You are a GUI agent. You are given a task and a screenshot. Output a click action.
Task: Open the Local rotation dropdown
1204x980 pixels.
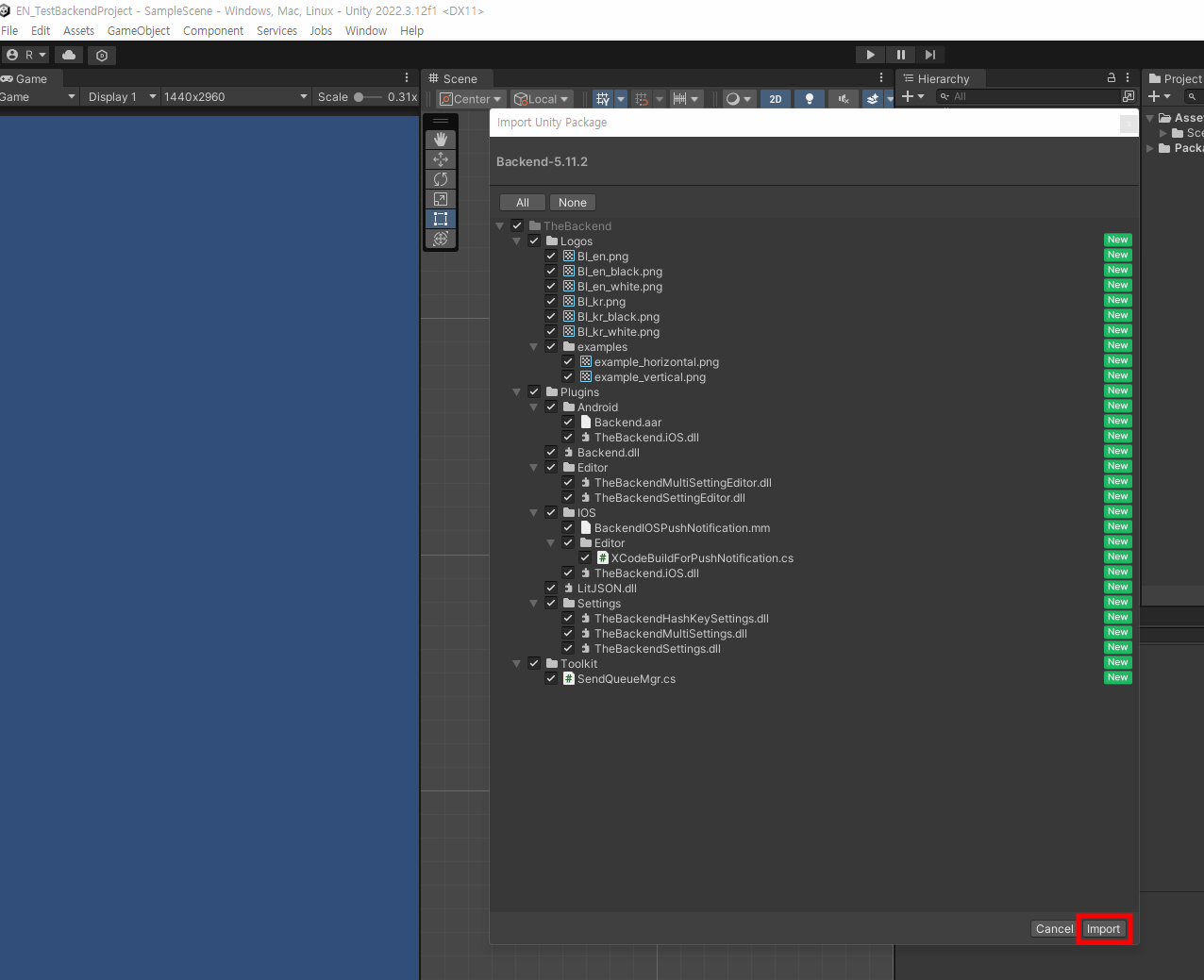pos(542,98)
